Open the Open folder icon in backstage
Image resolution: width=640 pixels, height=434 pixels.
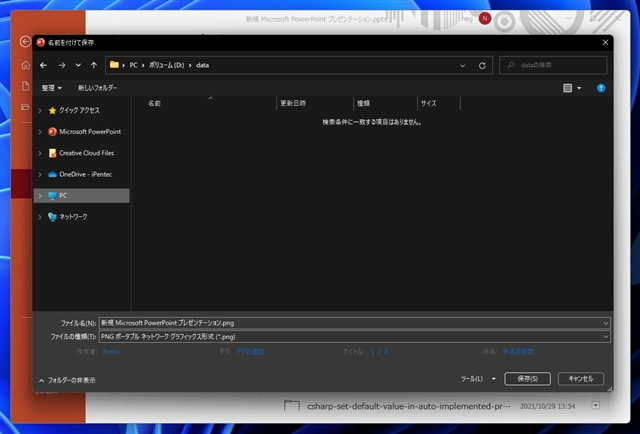[x=25, y=107]
